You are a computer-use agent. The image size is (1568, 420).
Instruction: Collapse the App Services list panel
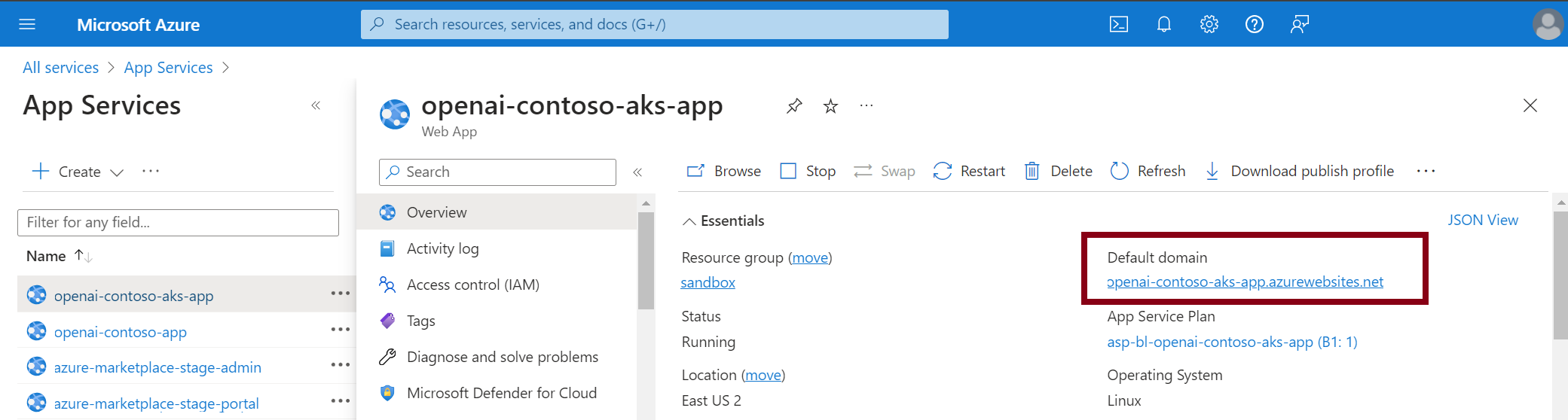(316, 105)
